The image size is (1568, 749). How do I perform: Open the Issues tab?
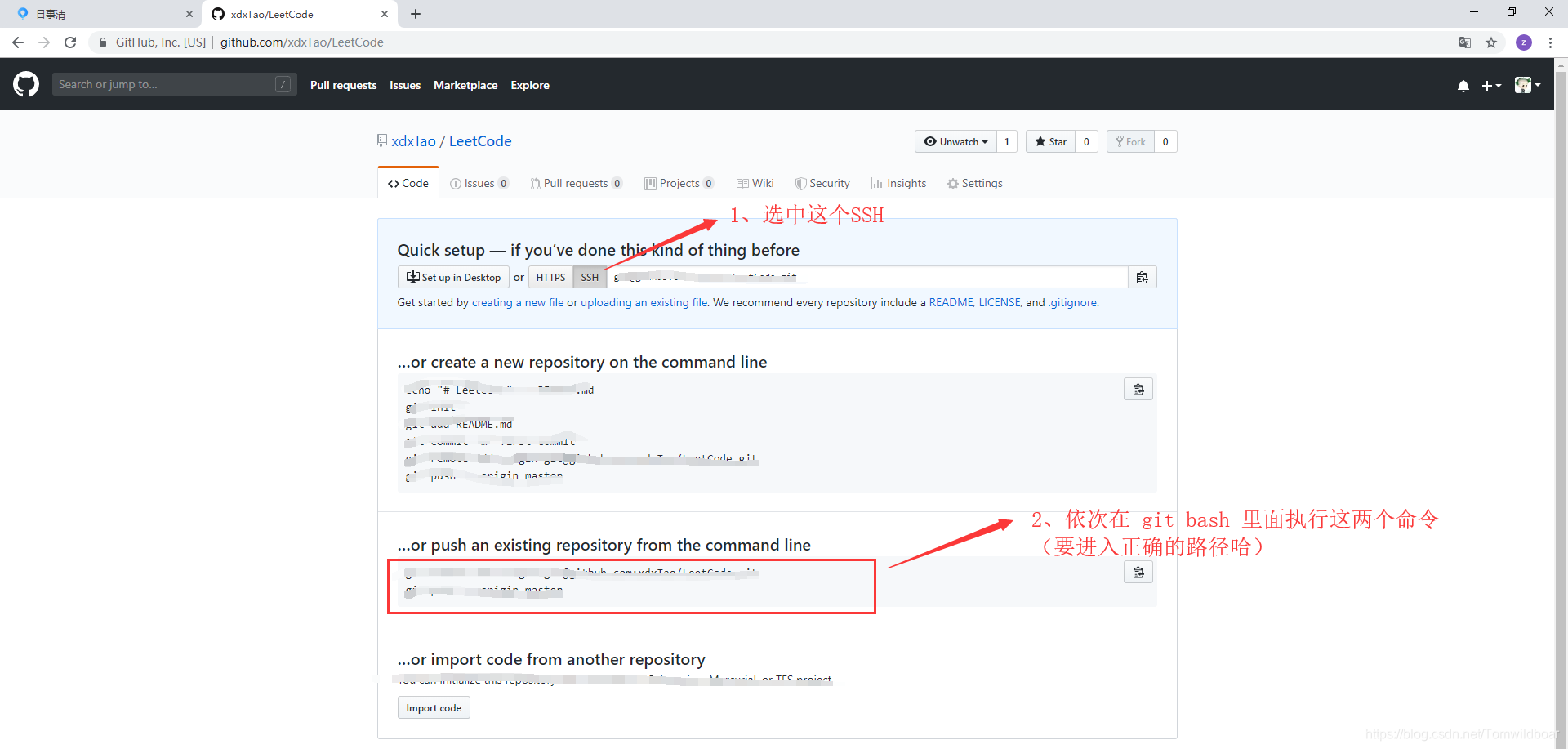pyautogui.click(x=479, y=183)
